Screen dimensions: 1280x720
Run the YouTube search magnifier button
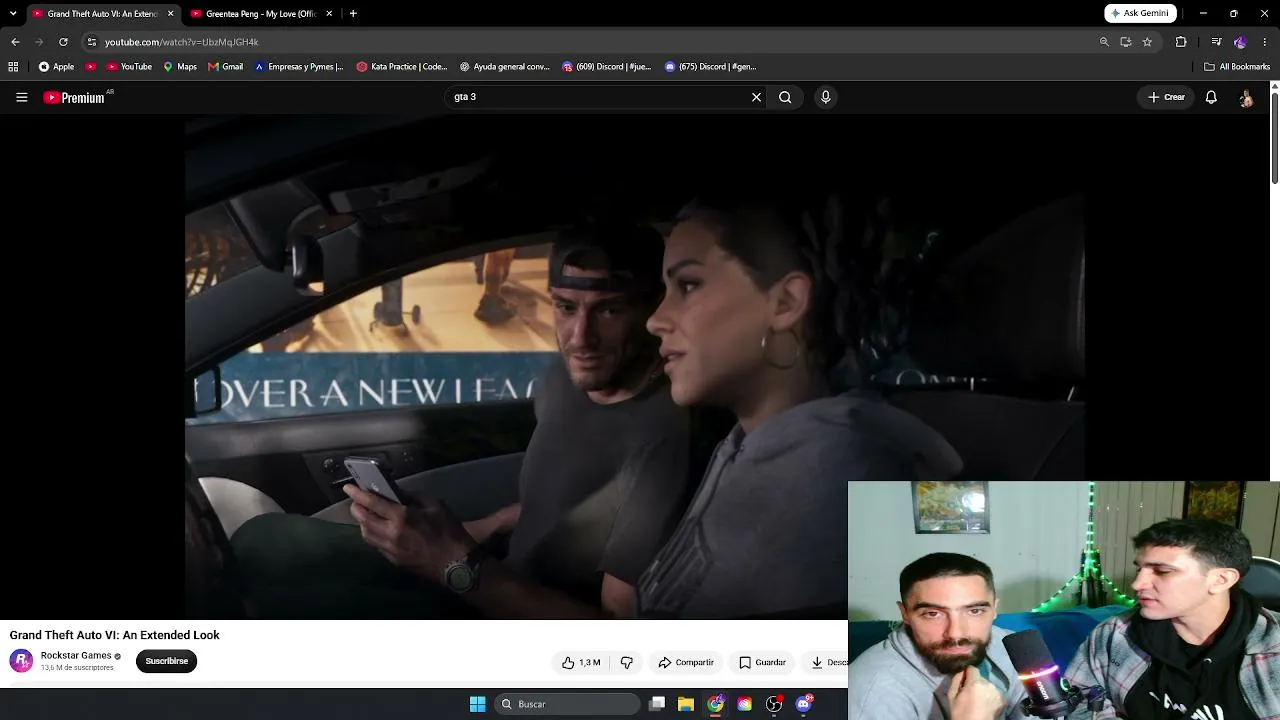click(785, 97)
